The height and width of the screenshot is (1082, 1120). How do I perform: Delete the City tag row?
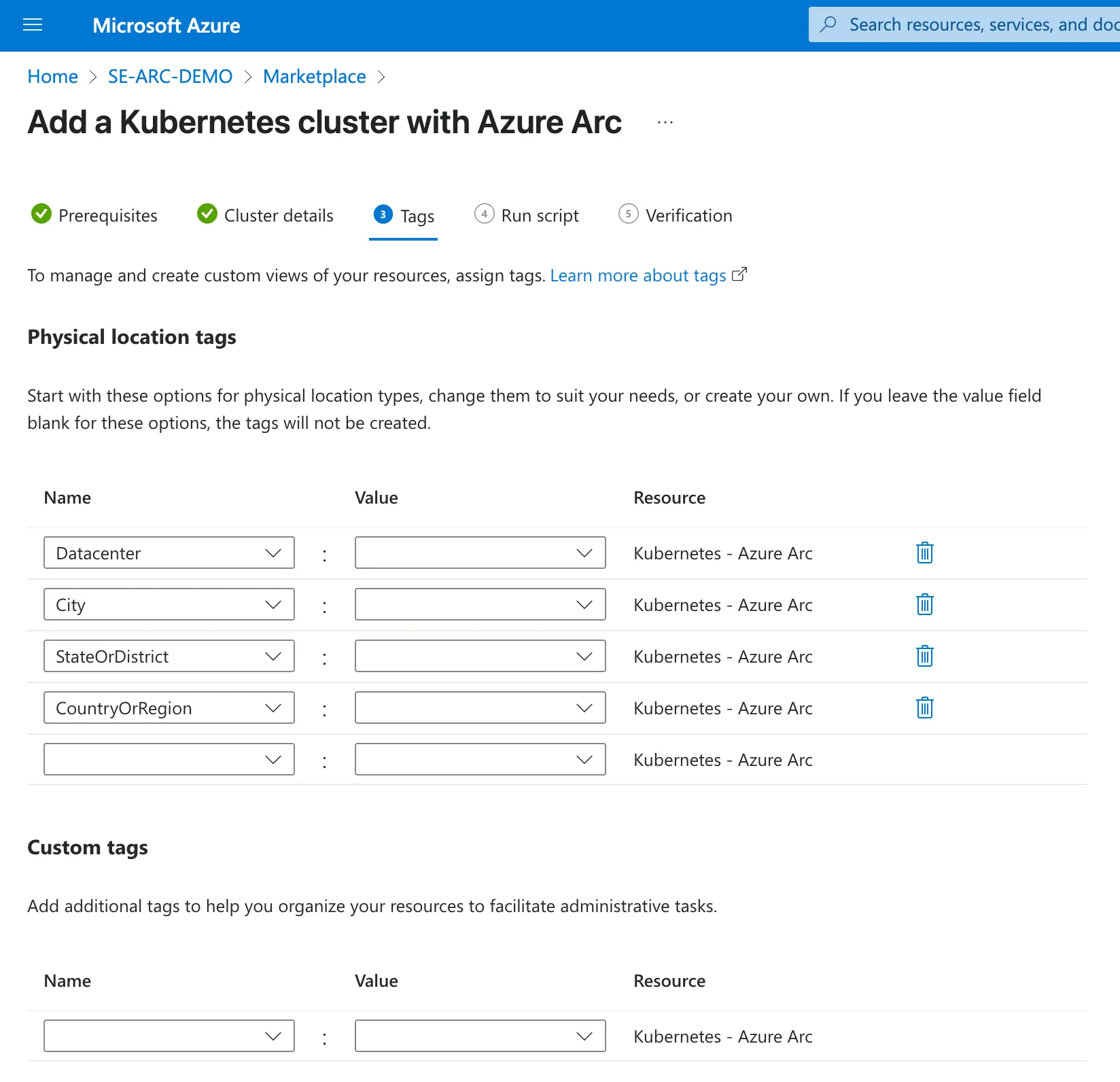pyautogui.click(x=924, y=605)
